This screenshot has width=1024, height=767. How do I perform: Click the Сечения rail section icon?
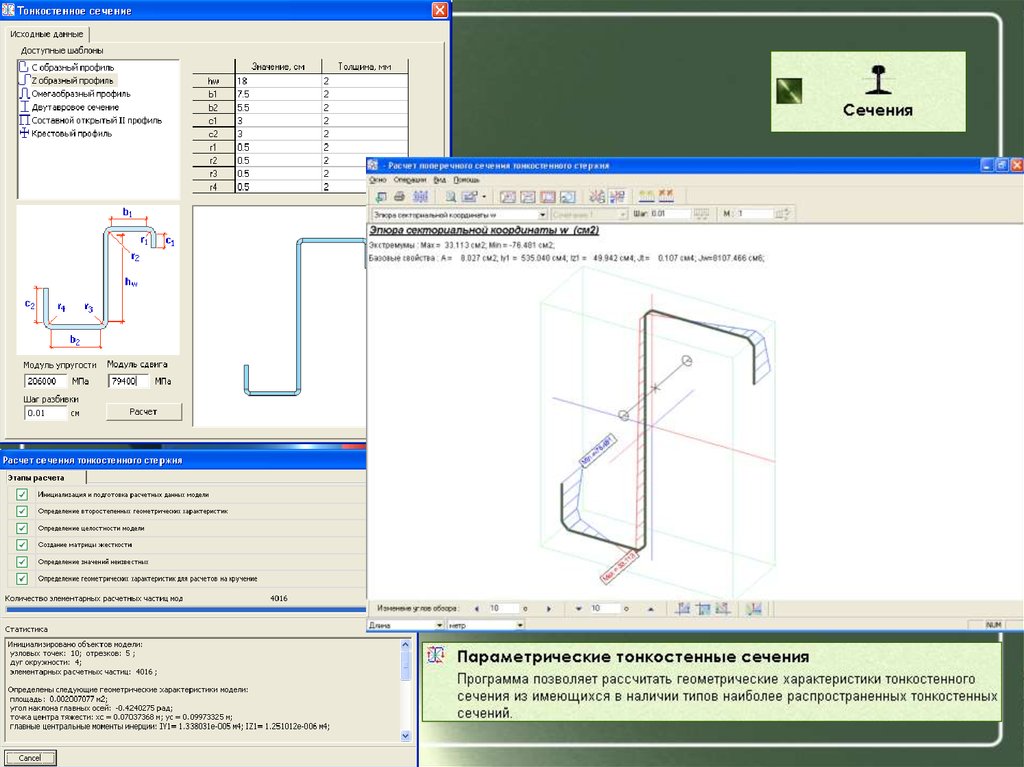point(876,78)
